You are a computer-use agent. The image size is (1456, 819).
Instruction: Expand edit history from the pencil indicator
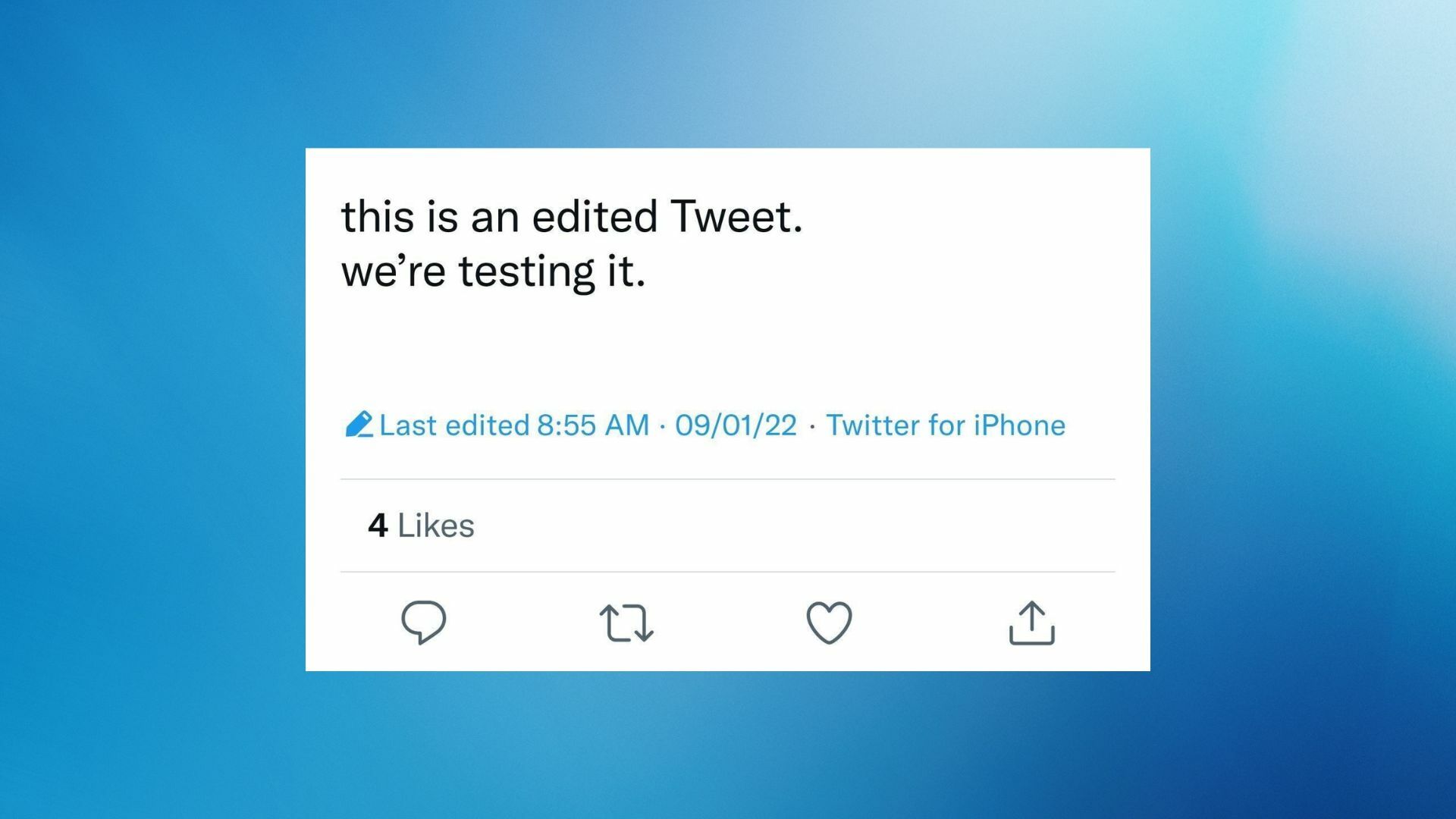click(360, 425)
